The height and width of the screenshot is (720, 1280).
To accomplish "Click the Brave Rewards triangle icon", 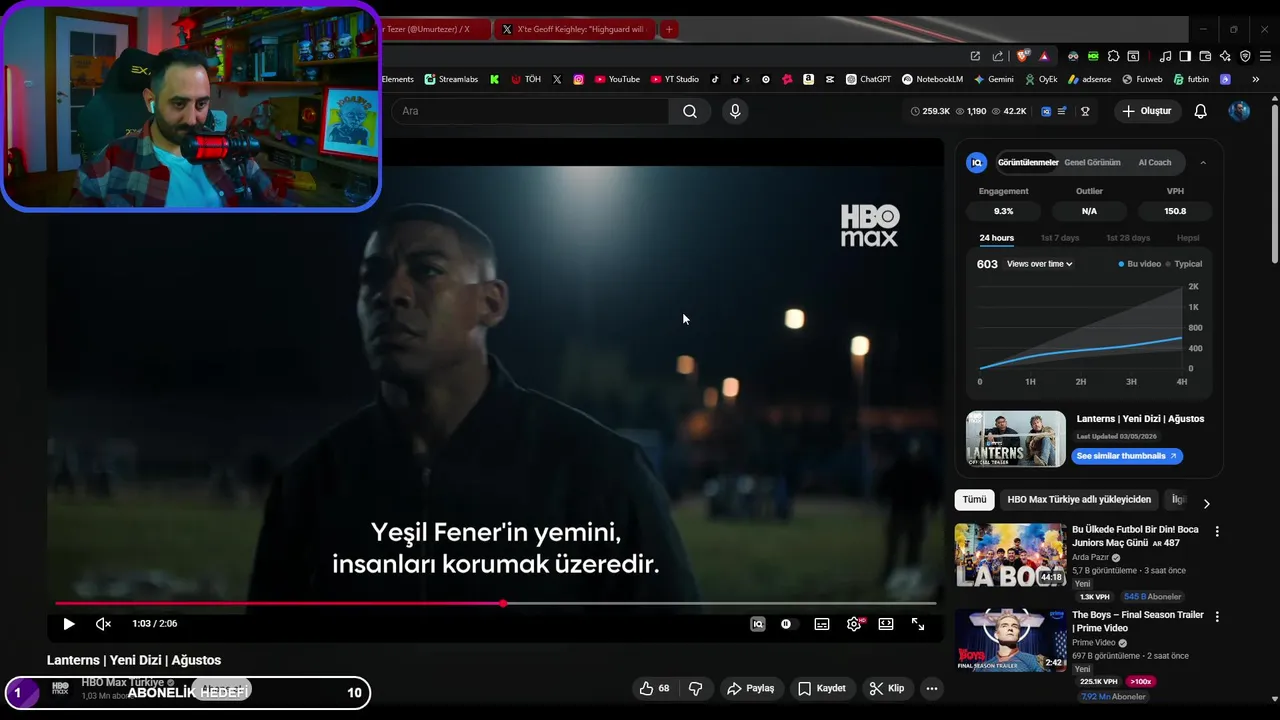I will (1044, 56).
